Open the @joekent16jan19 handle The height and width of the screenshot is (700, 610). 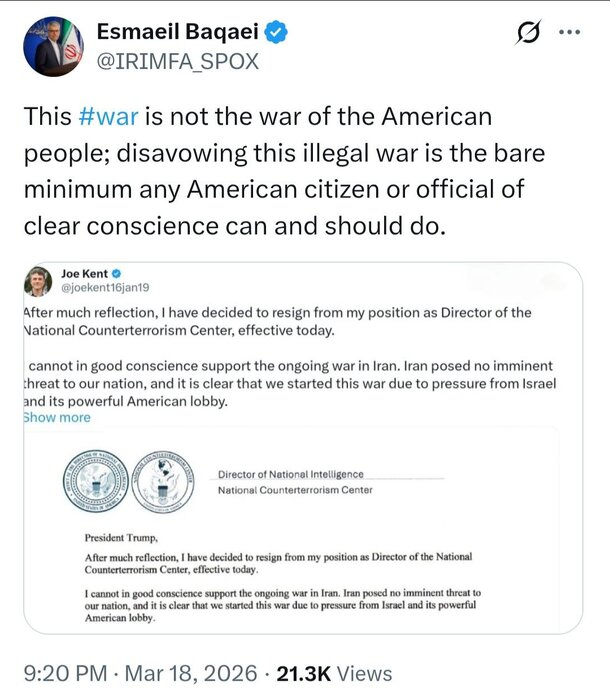[x=106, y=288]
